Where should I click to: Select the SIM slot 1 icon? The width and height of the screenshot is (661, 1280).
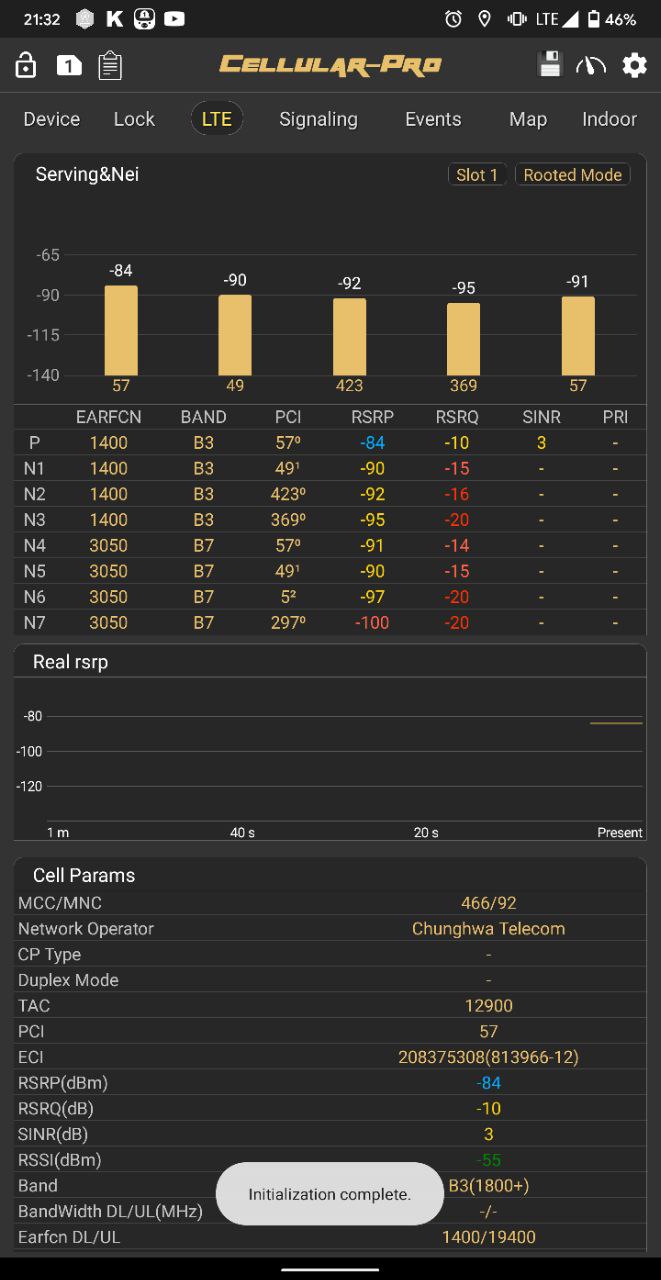click(x=69, y=66)
